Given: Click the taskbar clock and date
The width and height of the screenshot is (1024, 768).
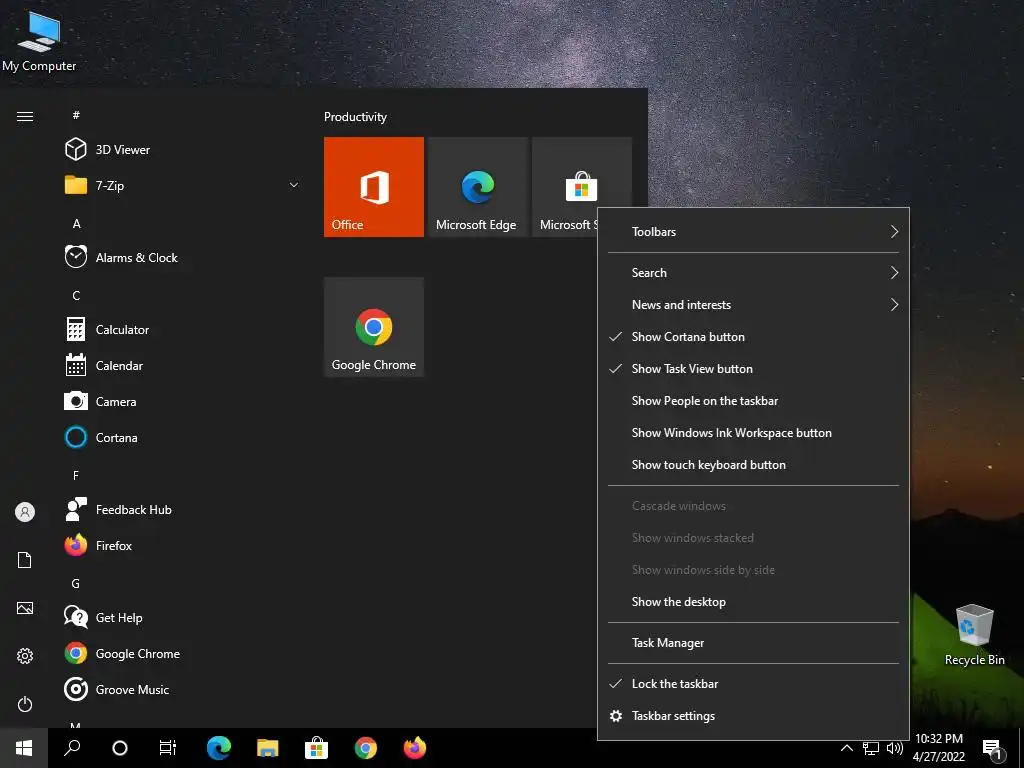Looking at the screenshot, I should pyautogui.click(x=938, y=748).
